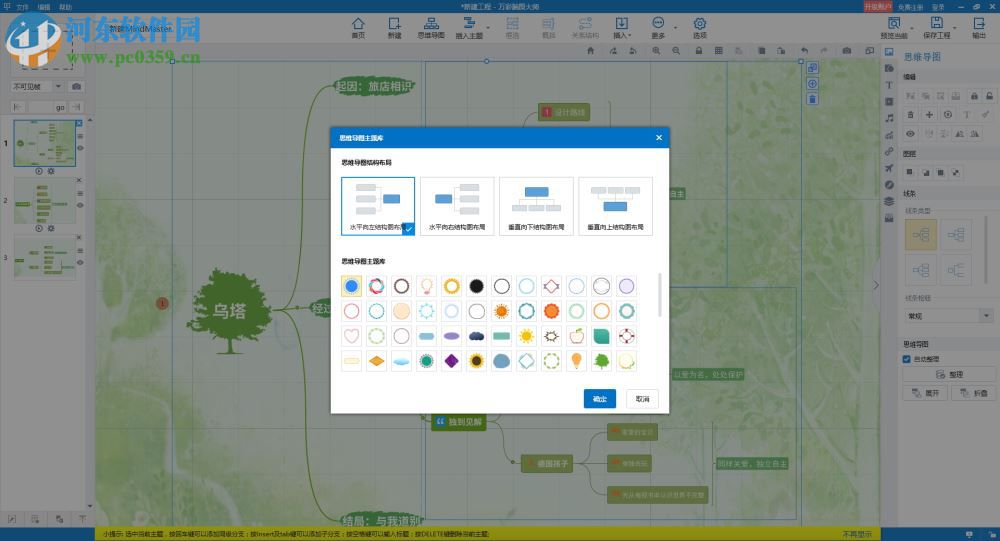Open the 编辑 edit menu
This screenshot has width=1000, height=541.
click(x=44, y=7)
